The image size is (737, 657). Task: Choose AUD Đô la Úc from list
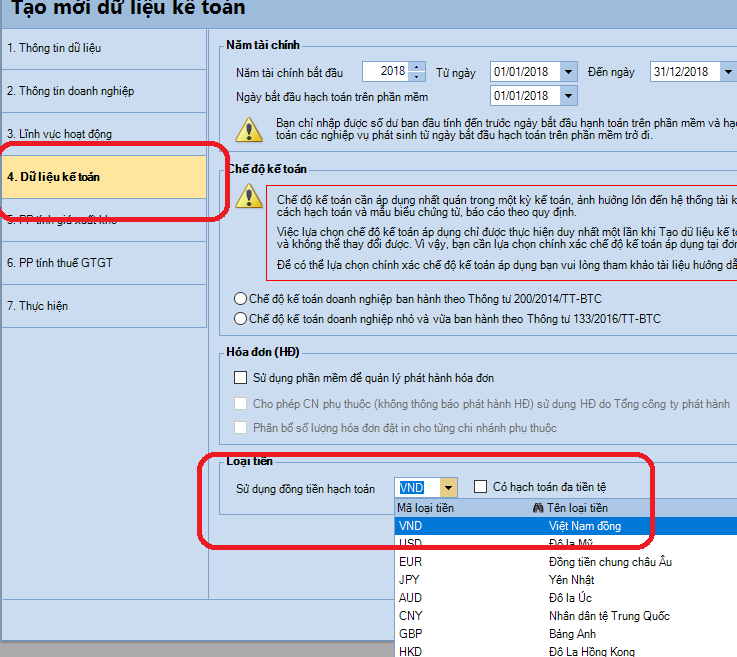[x=566, y=598]
